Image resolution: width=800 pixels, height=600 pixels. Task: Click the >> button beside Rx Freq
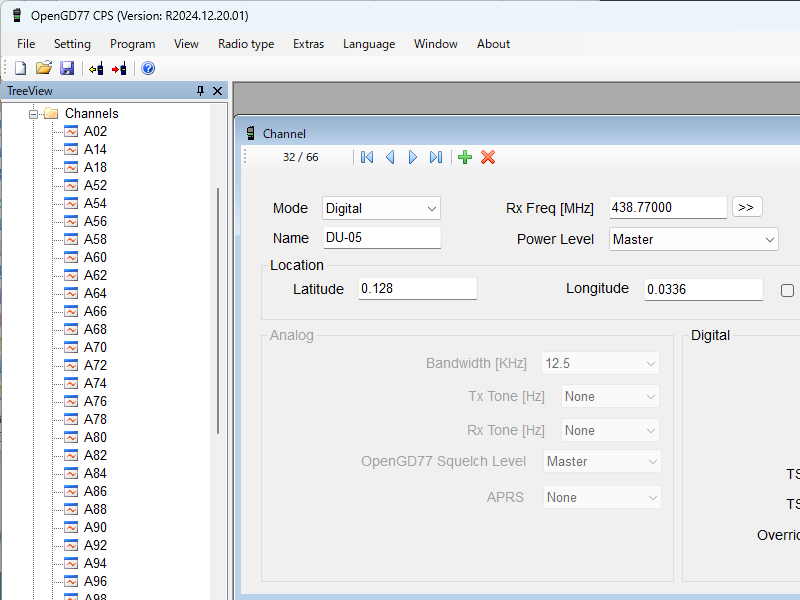(746, 207)
